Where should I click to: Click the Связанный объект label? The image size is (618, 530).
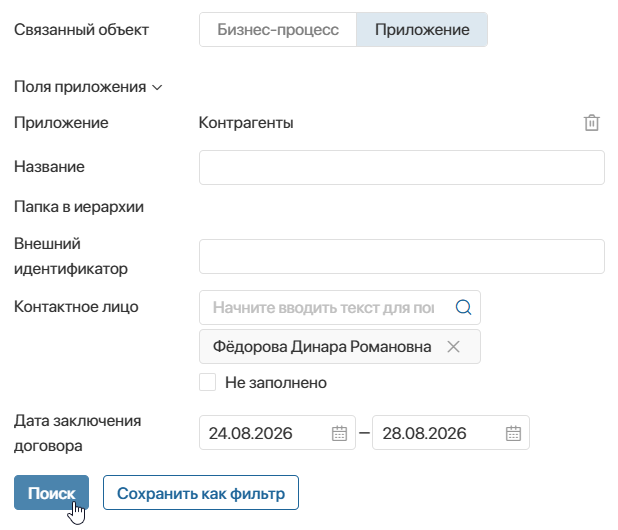[81, 30]
